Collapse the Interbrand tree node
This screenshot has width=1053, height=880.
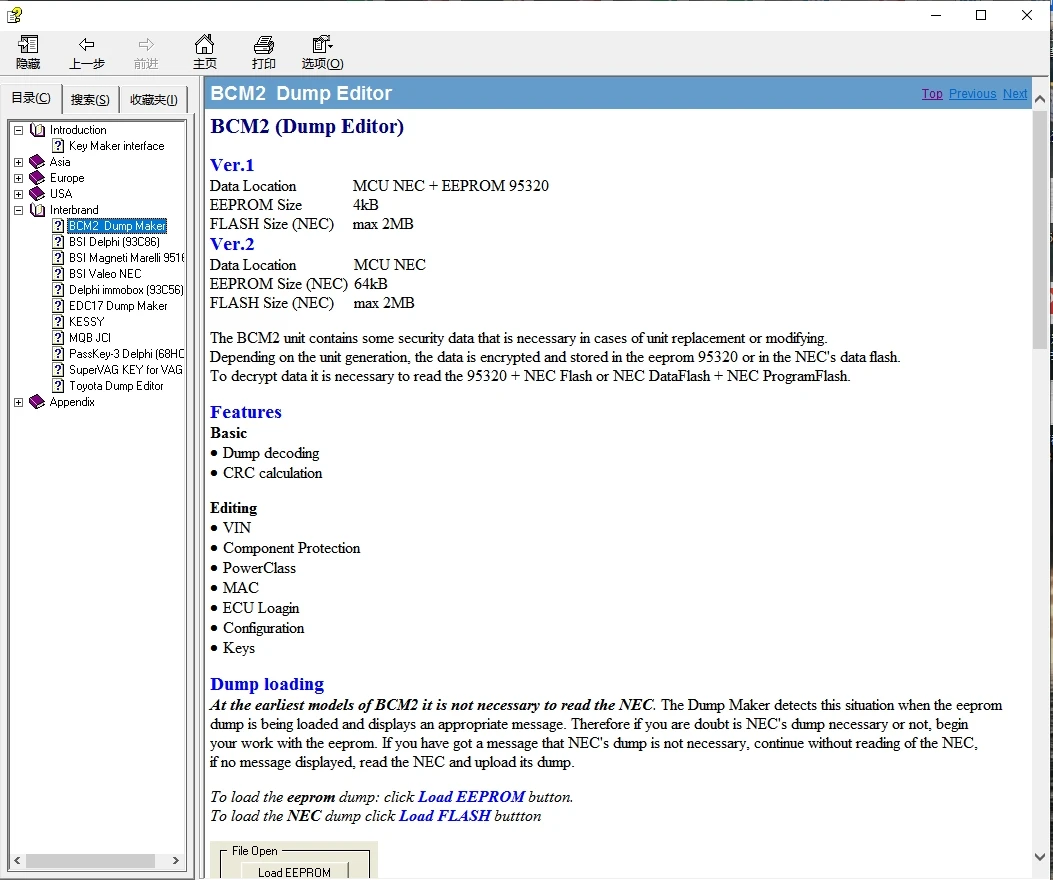point(19,210)
